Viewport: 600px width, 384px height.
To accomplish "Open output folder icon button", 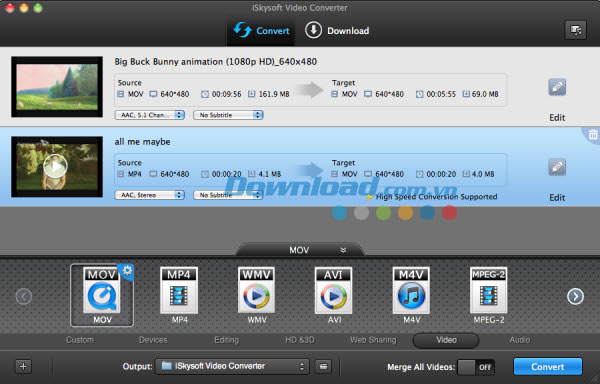I will point(323,366).
